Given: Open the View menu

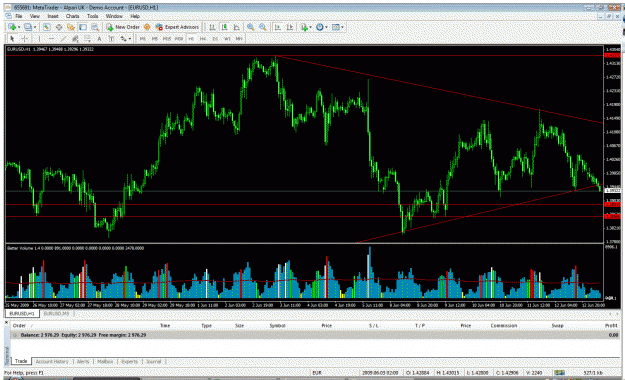Looking at the screenshot, I should pos(35,16).
